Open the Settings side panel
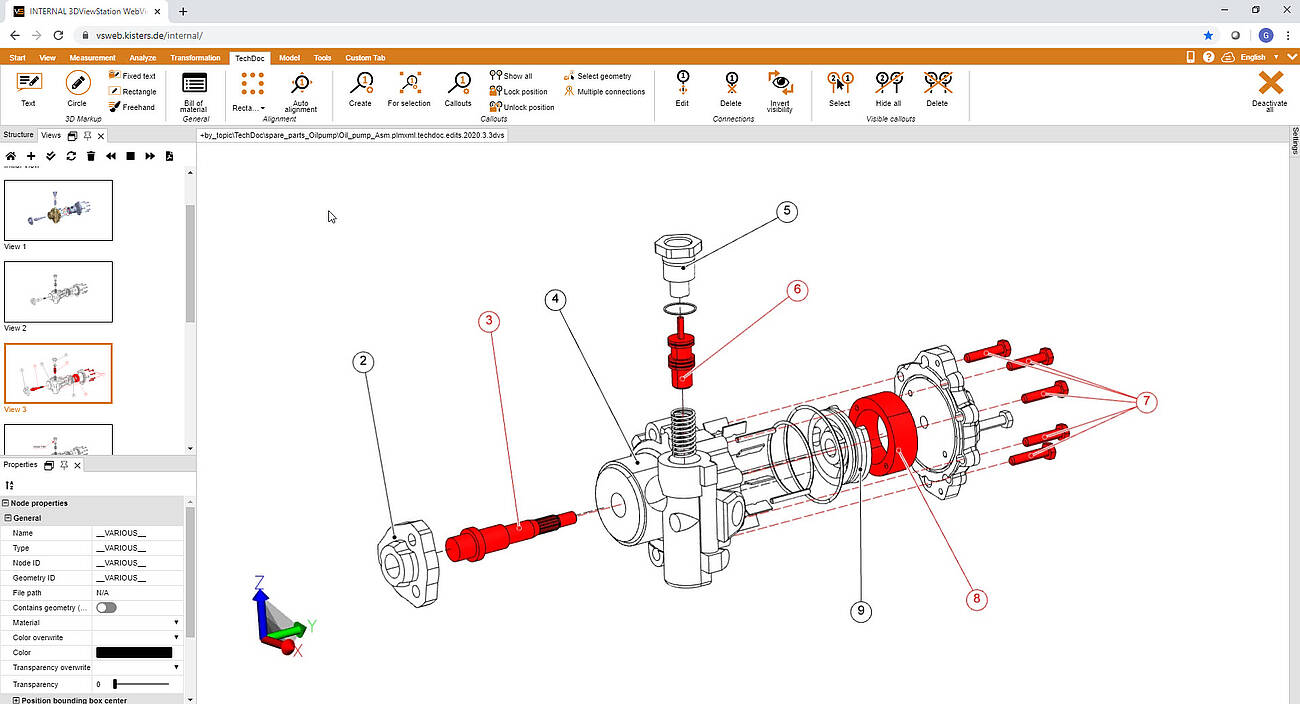This screenshot has height=704, width=1300. point(1294,140)
